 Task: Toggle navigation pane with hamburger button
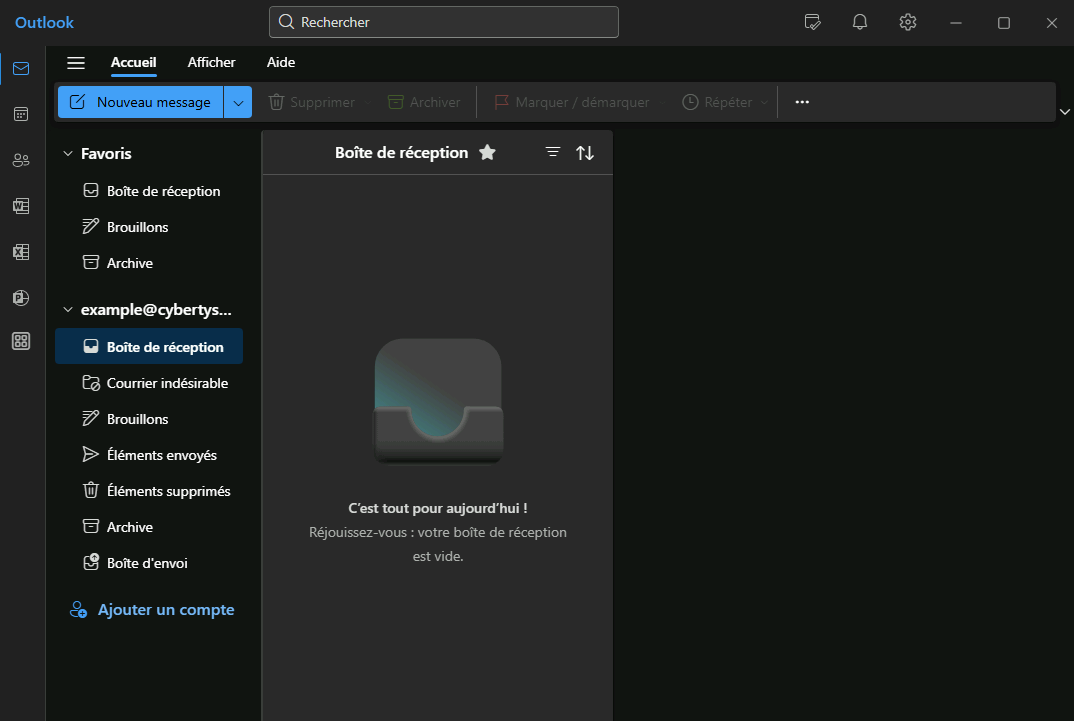click(x=76, y=63)
